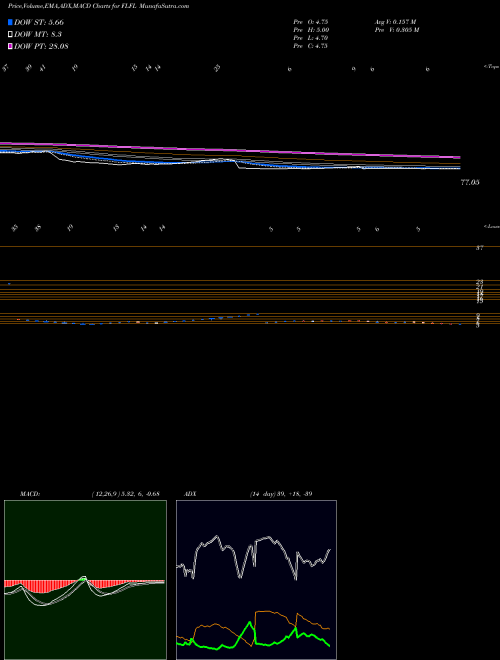The image size is (500, 660).
Task: Click the 77.05 price label
Action: click(471, 182)
